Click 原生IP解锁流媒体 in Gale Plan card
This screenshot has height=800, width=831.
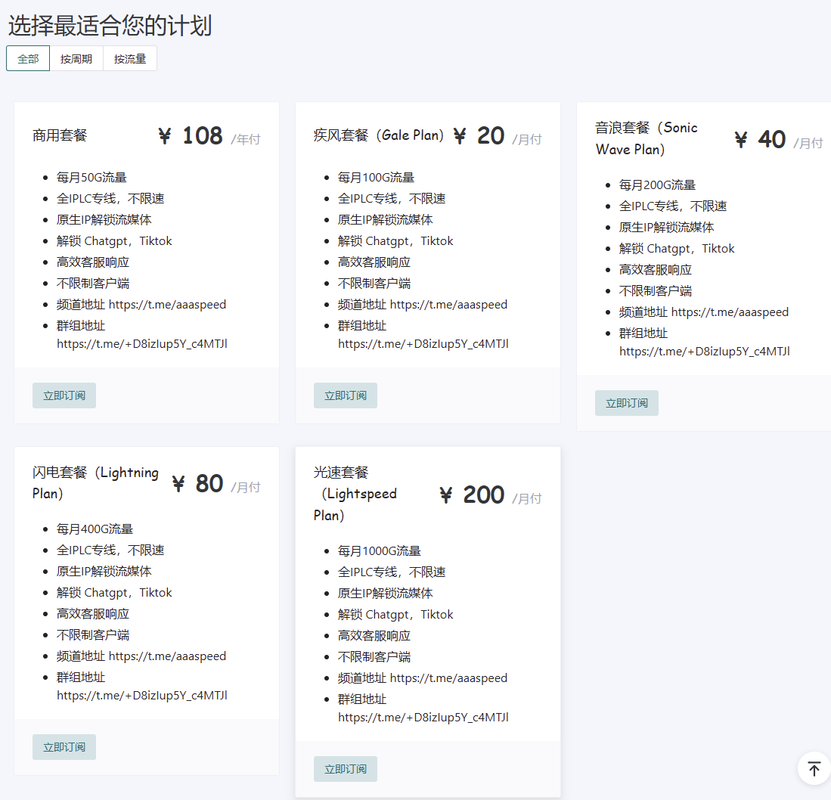pyautogui.click(x=385, y=219)
